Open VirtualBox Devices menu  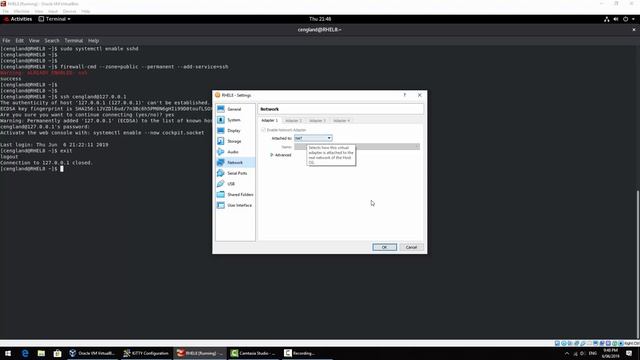[69, 11]
